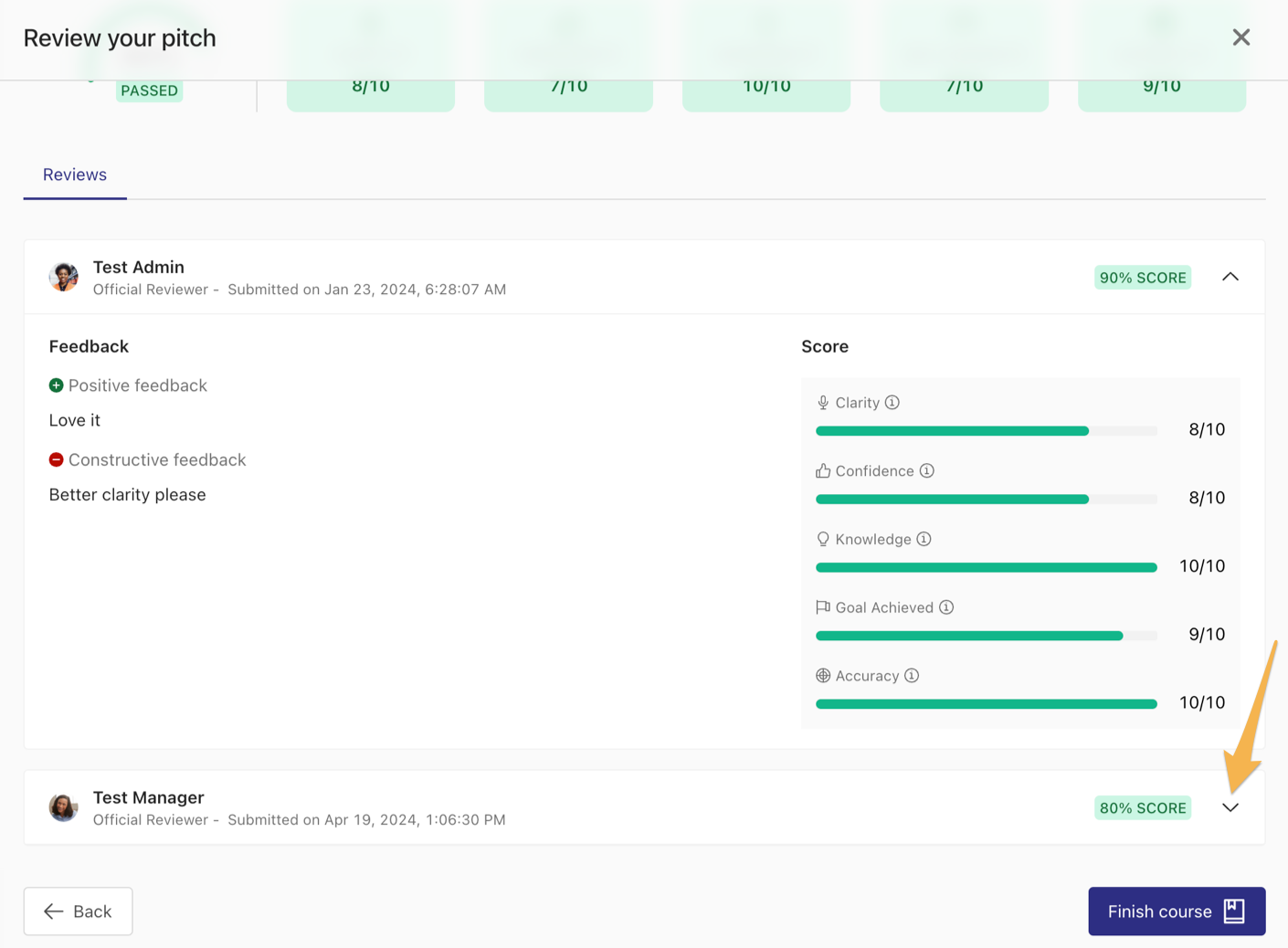Close the Review your pitch dialog
This screenshot has width=1288, height=948.
(1240, 37)
